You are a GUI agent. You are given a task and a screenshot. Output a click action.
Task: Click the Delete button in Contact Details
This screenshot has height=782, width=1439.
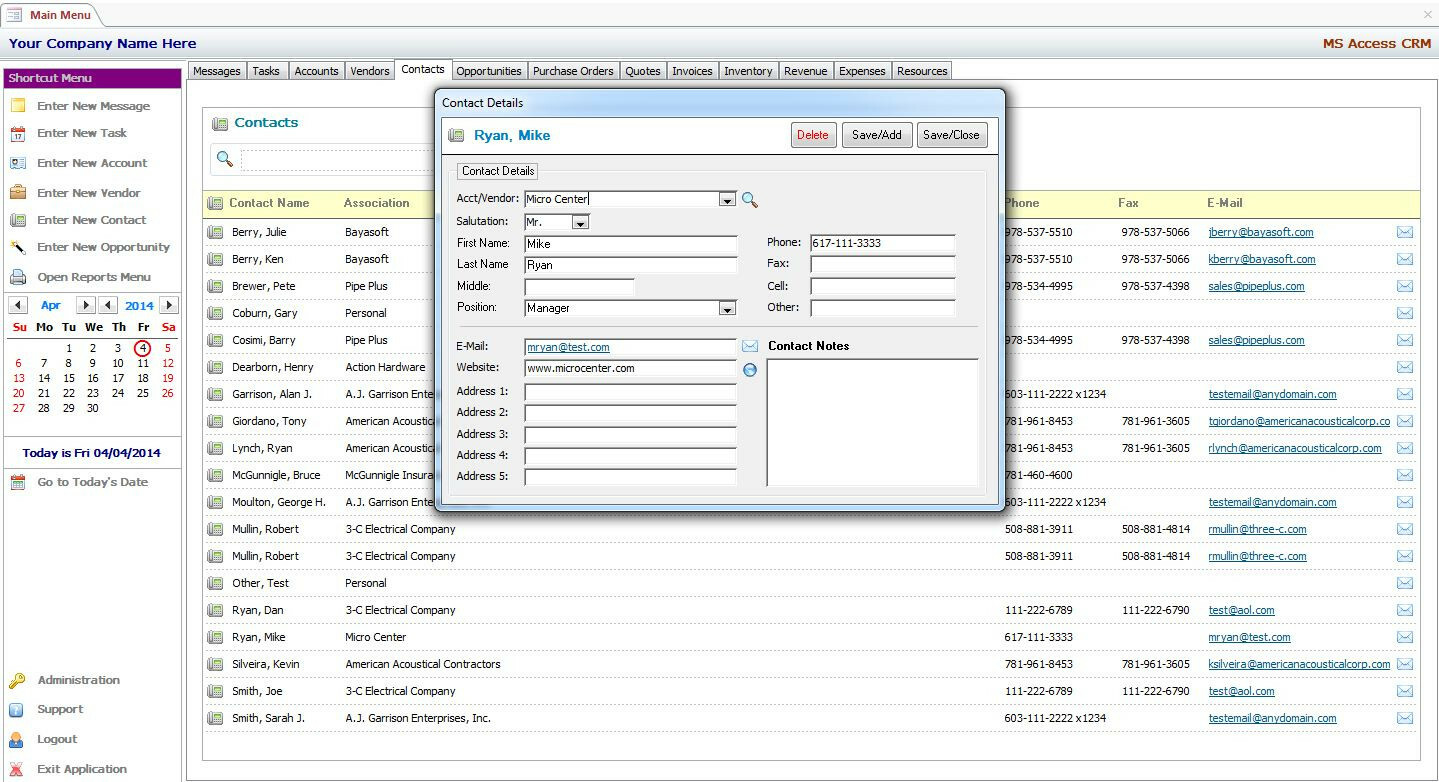(x=813, y=135)
